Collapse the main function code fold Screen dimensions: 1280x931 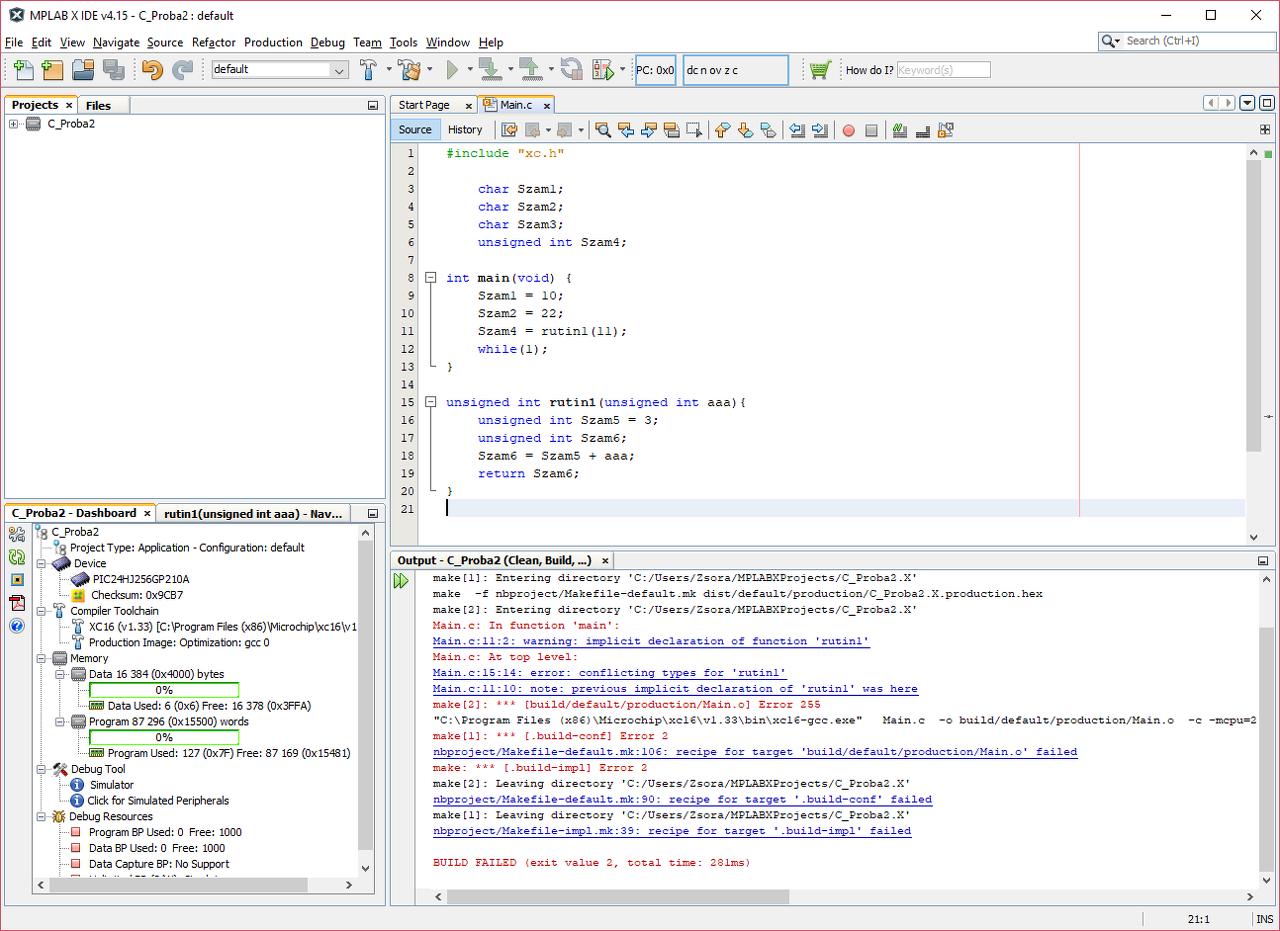[430, 278]
